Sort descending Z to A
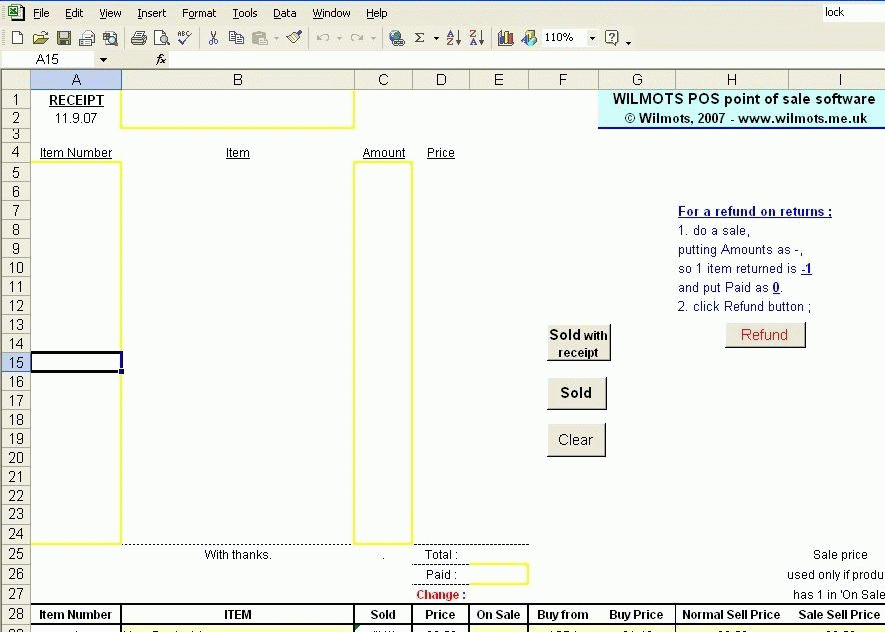 pos(477,38)
